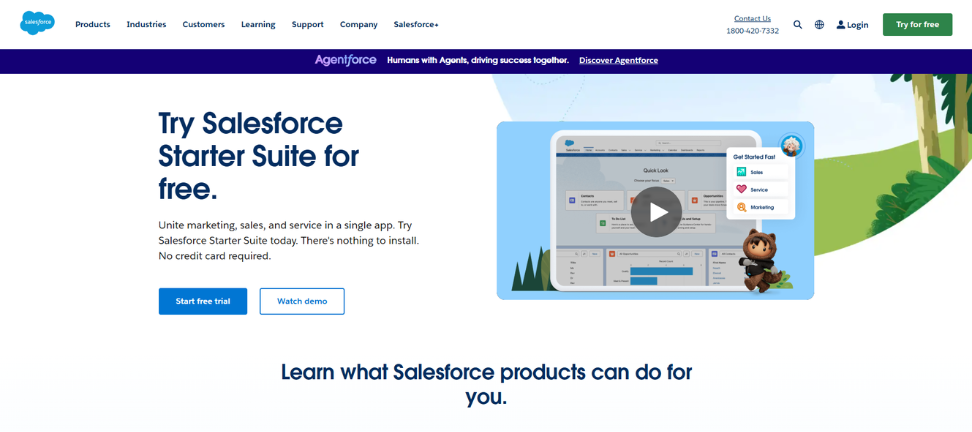Click the globe language selector icon
The width and height of the screenshot is (972, 432).
click(819, 25)
